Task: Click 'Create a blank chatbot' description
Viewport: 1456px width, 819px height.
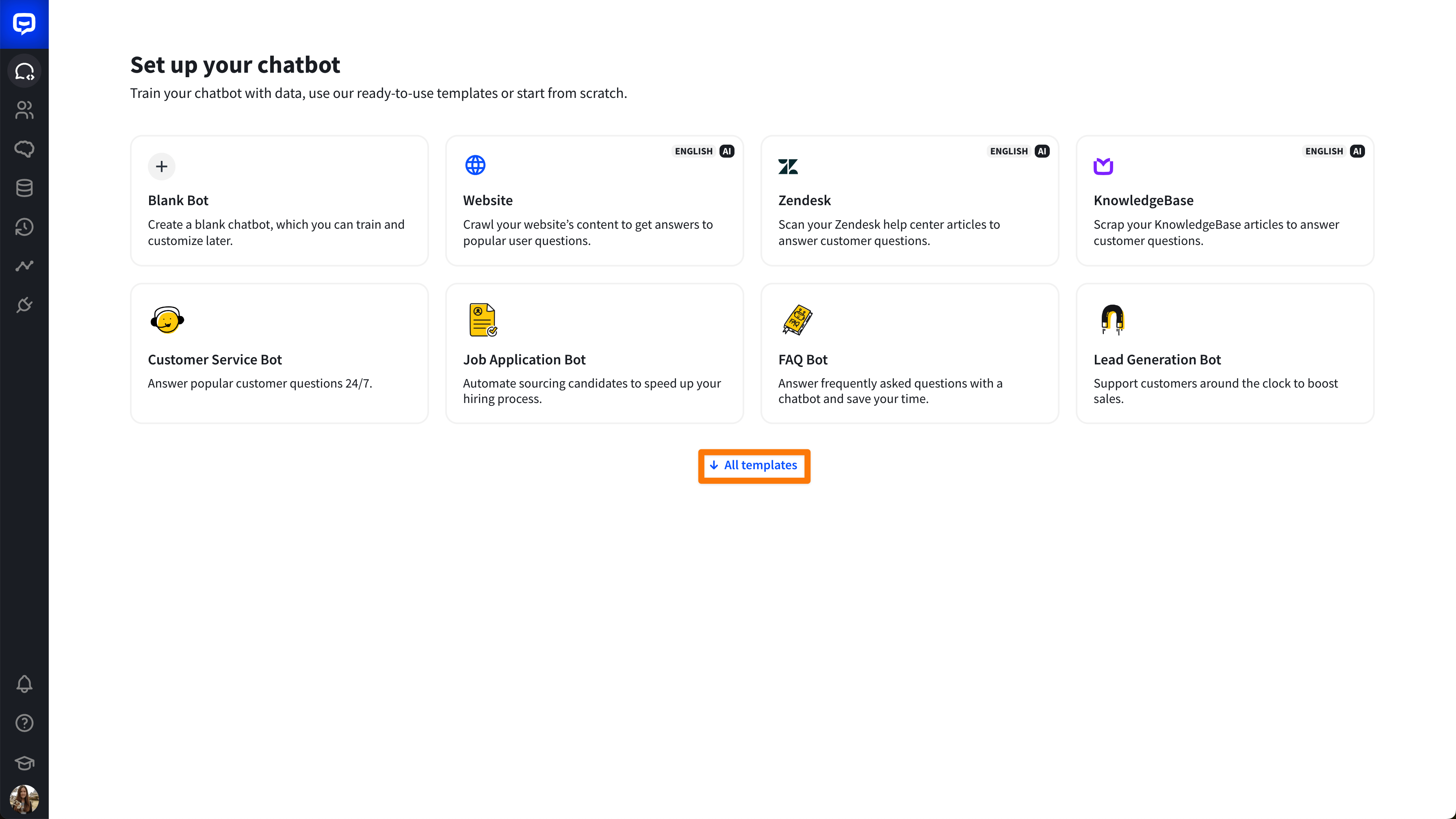Action: pyautogui.click(x=276, y=232)
